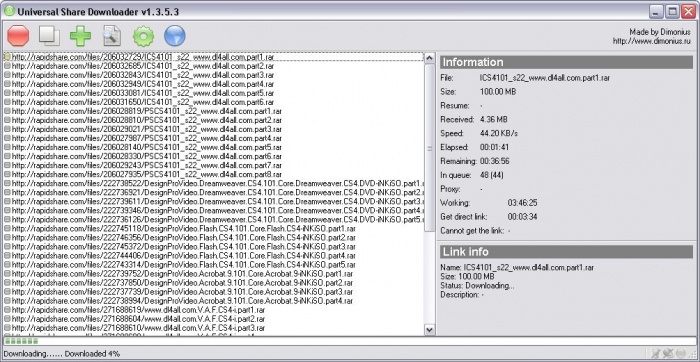This screenshot has height=362, width=700.
Task: Select the ICS4101_s22 part3.rar link row
Action: click(213, 75)
